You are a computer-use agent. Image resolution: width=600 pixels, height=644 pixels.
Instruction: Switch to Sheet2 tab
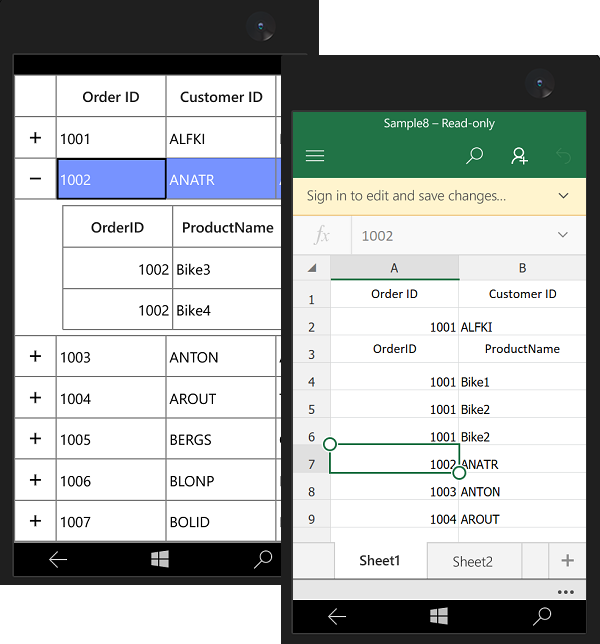click(x=473, y=561)
